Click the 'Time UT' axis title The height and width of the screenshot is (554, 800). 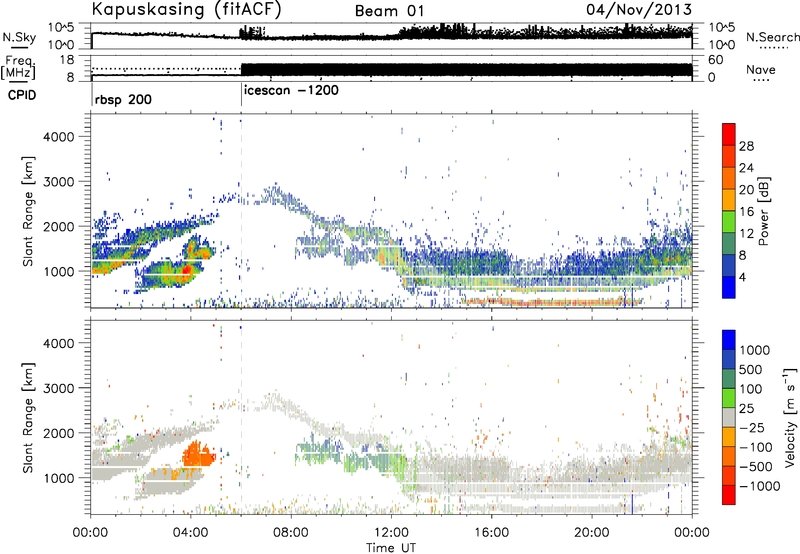pyautogui.click(x=391, y=547)
